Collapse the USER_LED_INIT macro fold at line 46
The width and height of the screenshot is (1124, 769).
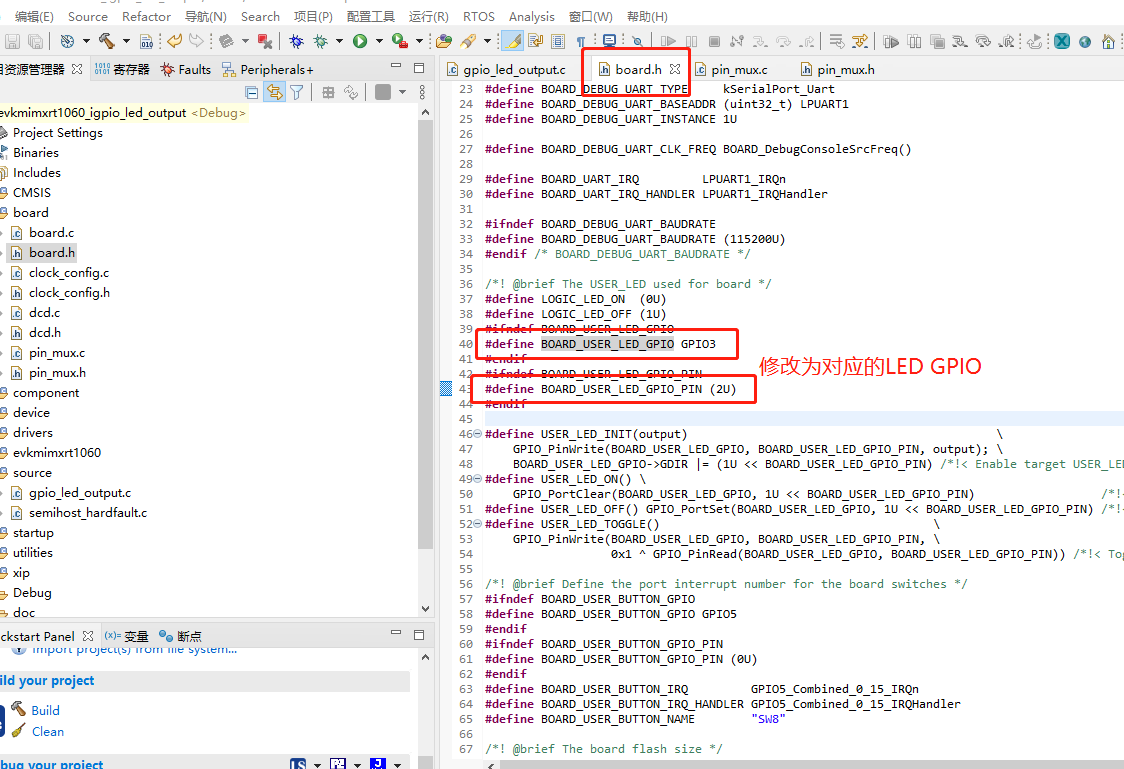(x=478, y=434)
